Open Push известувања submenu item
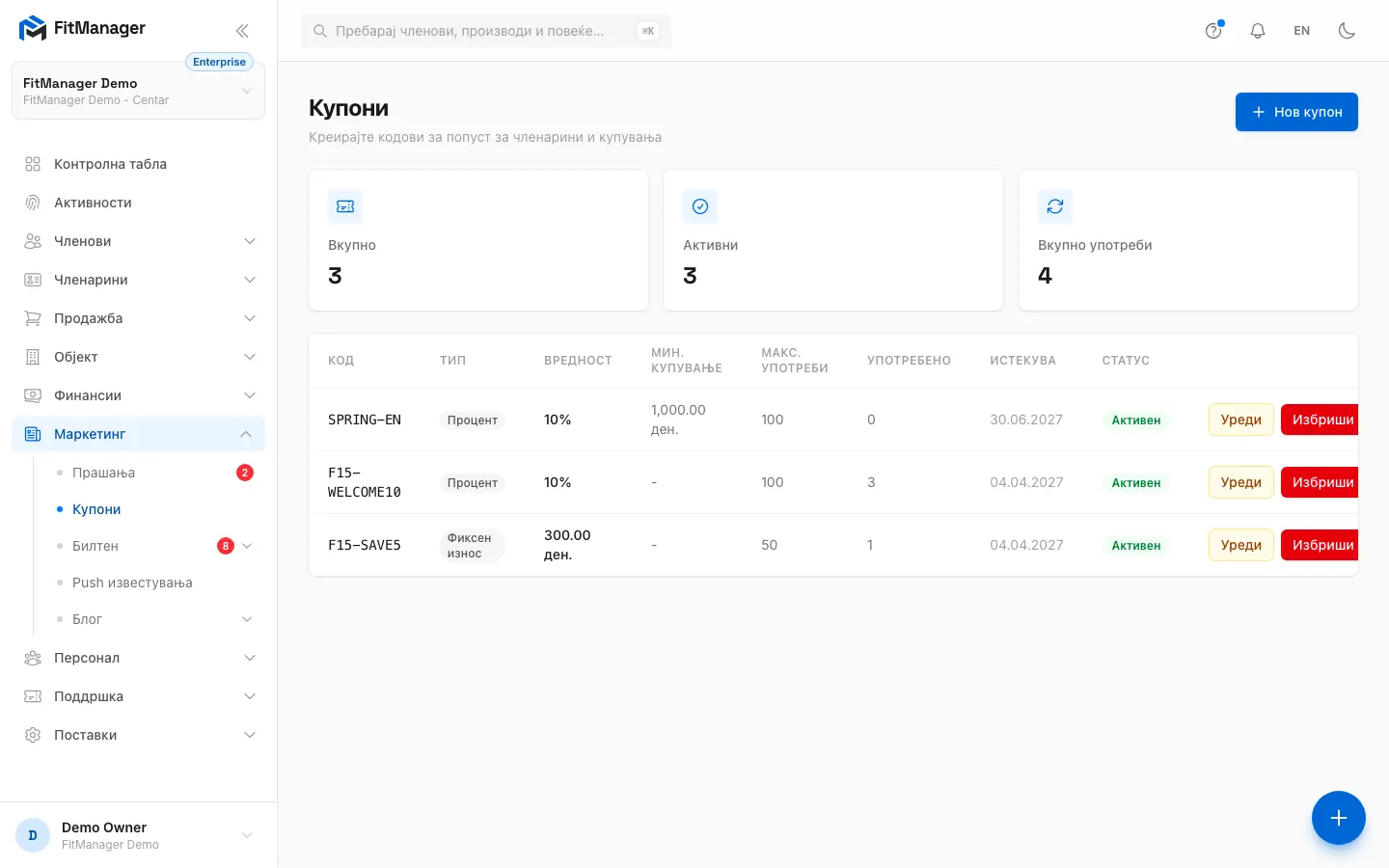The width and height of the screenshot is (1389, 868). [154, 583]
